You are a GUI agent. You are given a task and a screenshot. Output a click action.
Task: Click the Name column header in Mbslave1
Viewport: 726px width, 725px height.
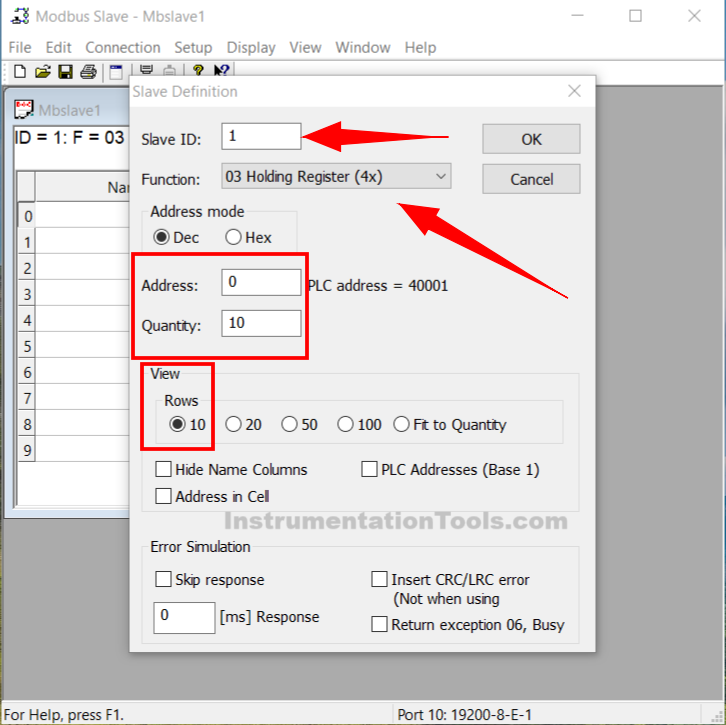82,187
